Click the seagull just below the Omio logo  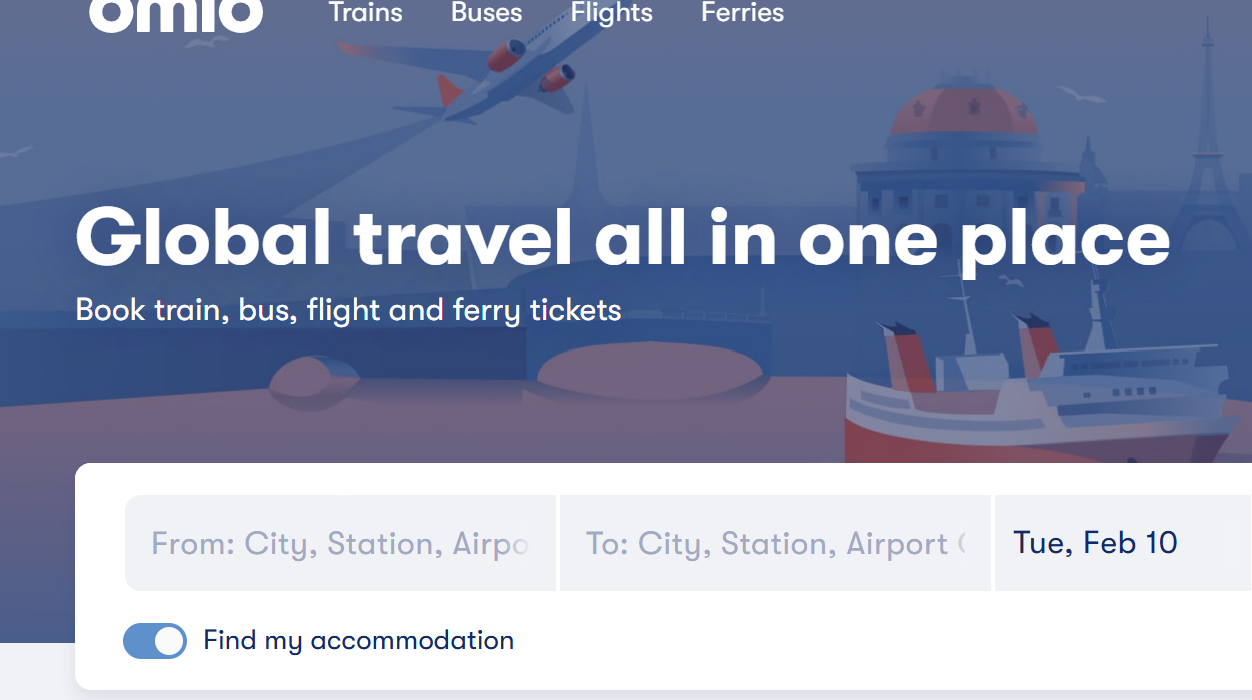pyautogui.click(x=208, y=43)
